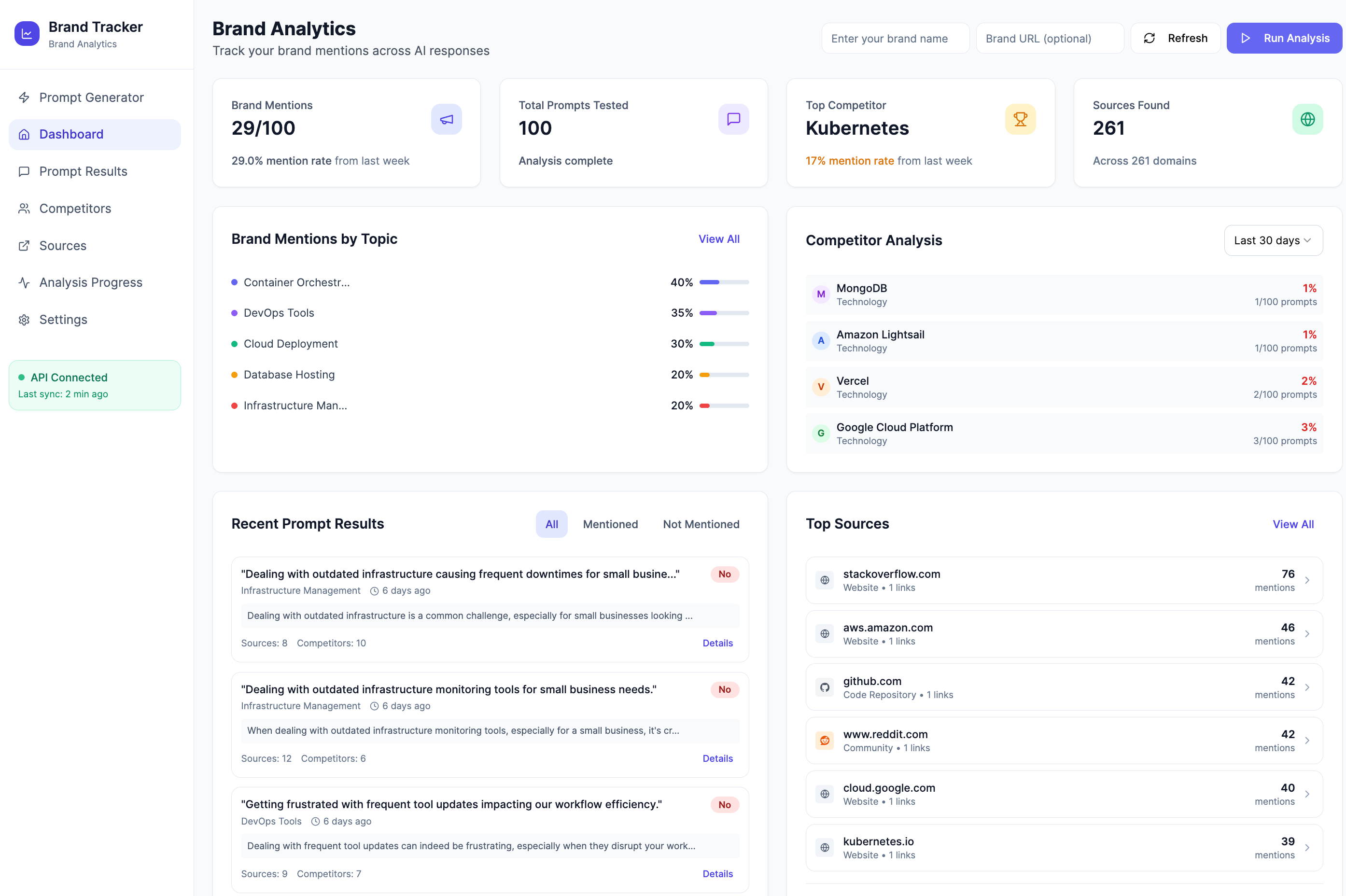Click the Brand Tracker logo icon

point(27,34)
